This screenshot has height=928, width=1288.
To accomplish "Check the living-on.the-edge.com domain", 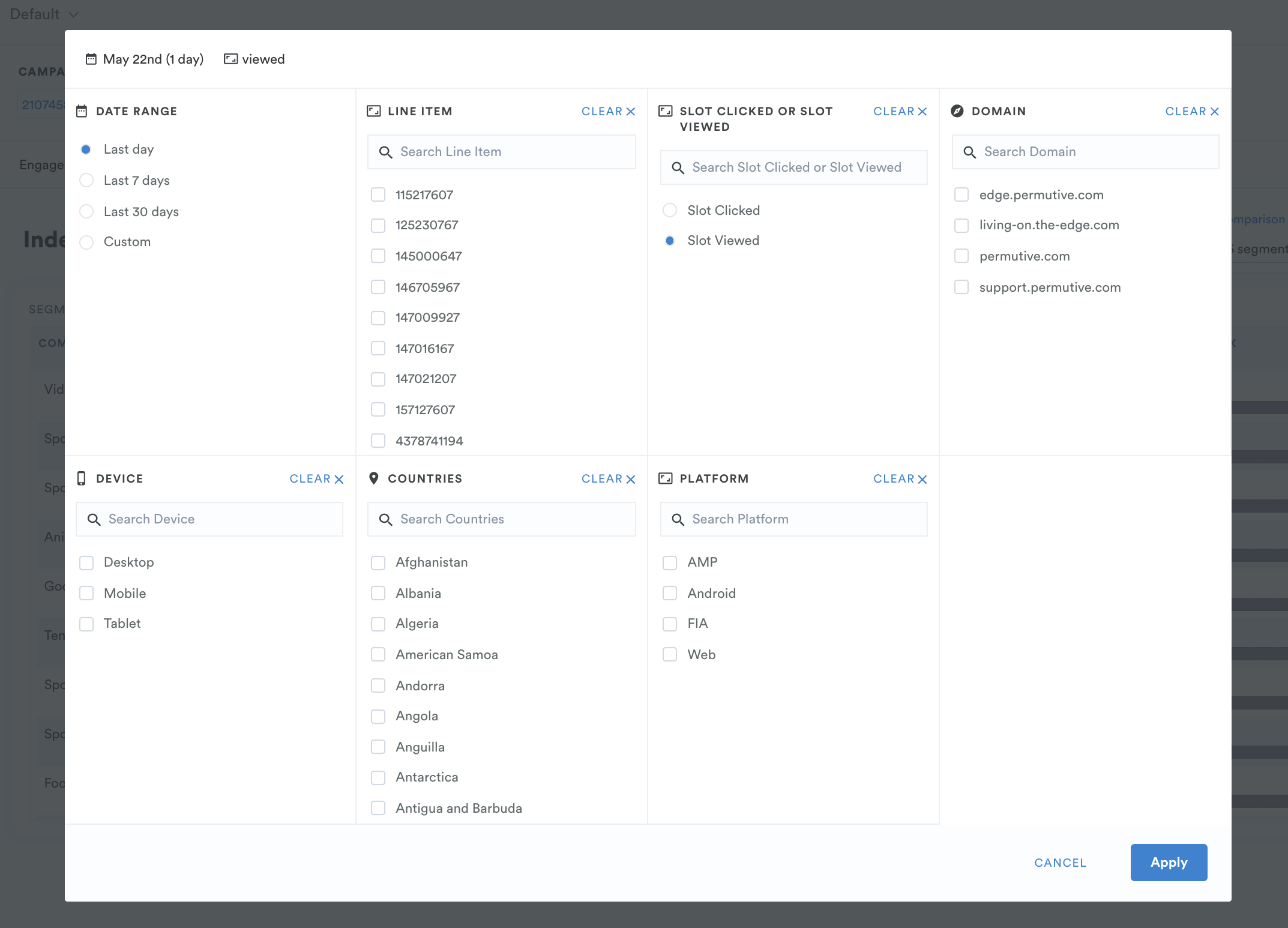I will [961, 226].
